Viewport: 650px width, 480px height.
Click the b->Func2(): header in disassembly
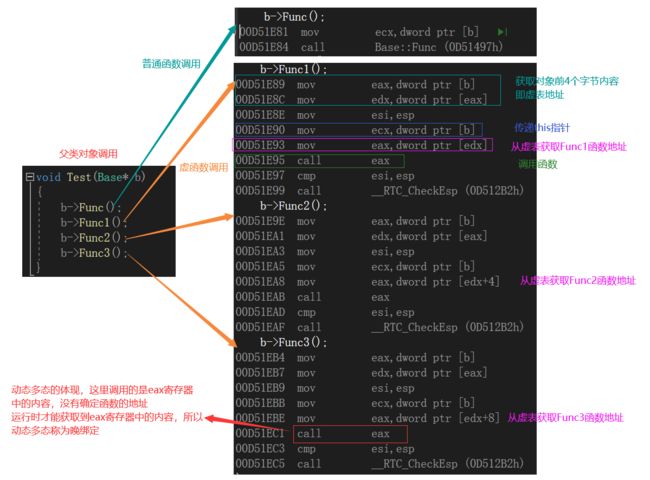pyautogui.click(x=293, y=206)
